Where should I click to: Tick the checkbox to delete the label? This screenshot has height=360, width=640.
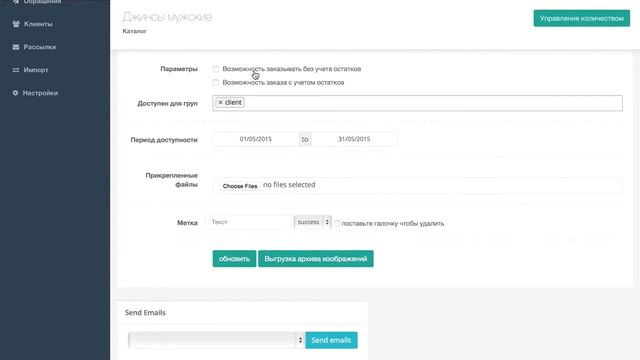[337, 224]
